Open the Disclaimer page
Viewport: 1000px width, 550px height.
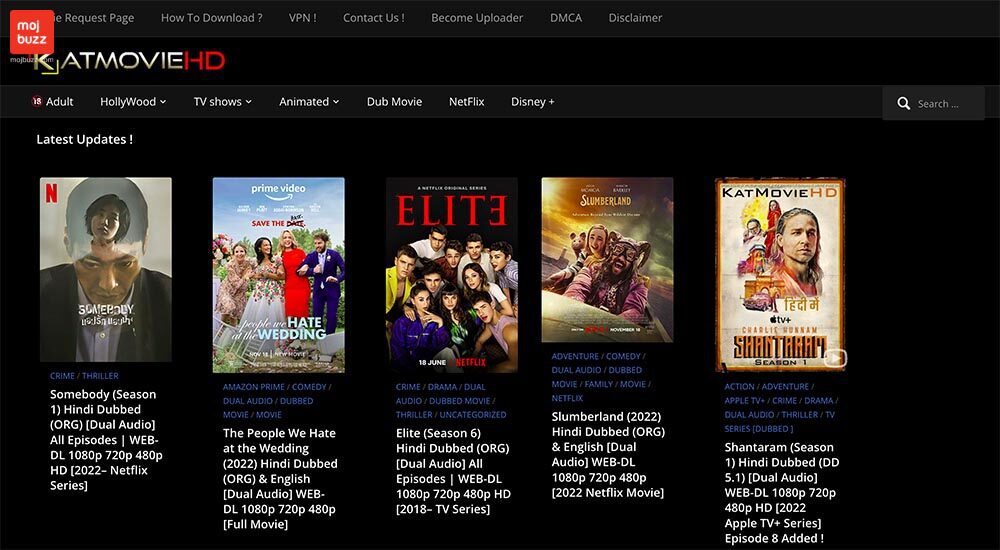(635, 18)
